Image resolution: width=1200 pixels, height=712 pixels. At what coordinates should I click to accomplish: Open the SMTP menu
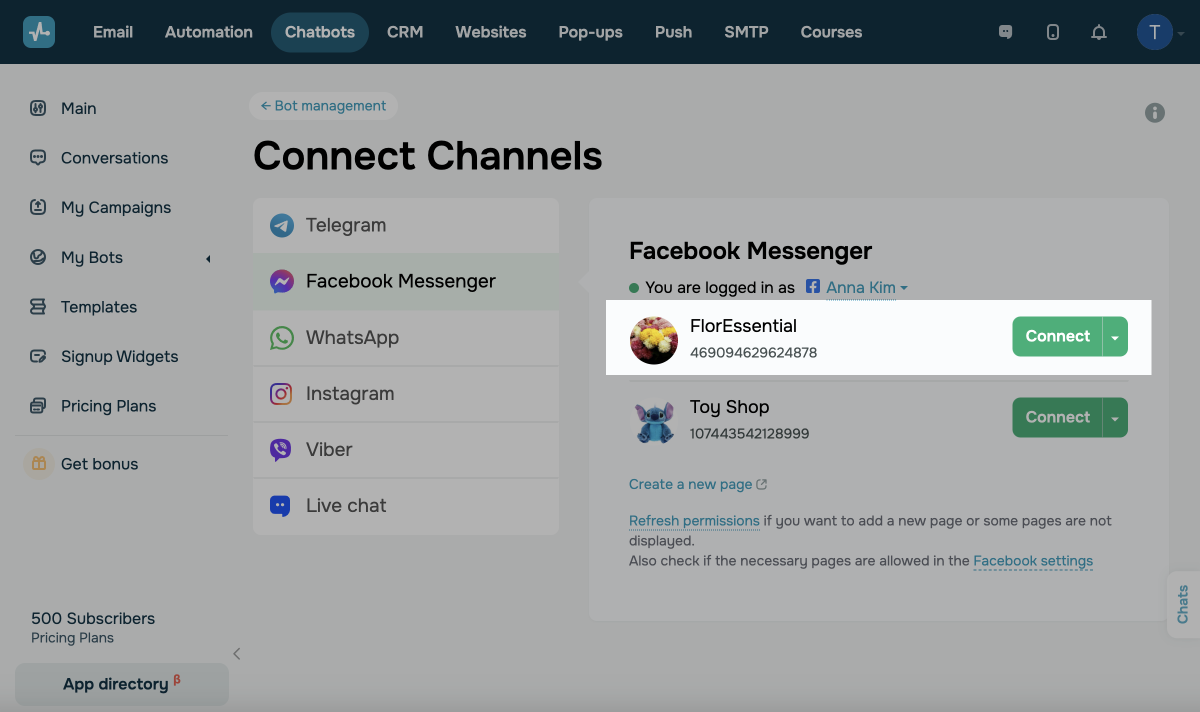(747, 32)
